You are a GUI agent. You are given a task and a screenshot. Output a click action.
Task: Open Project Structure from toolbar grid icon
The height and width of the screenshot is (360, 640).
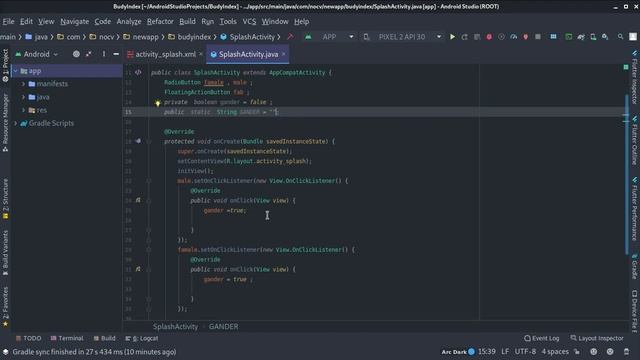[x=553, y=37]
